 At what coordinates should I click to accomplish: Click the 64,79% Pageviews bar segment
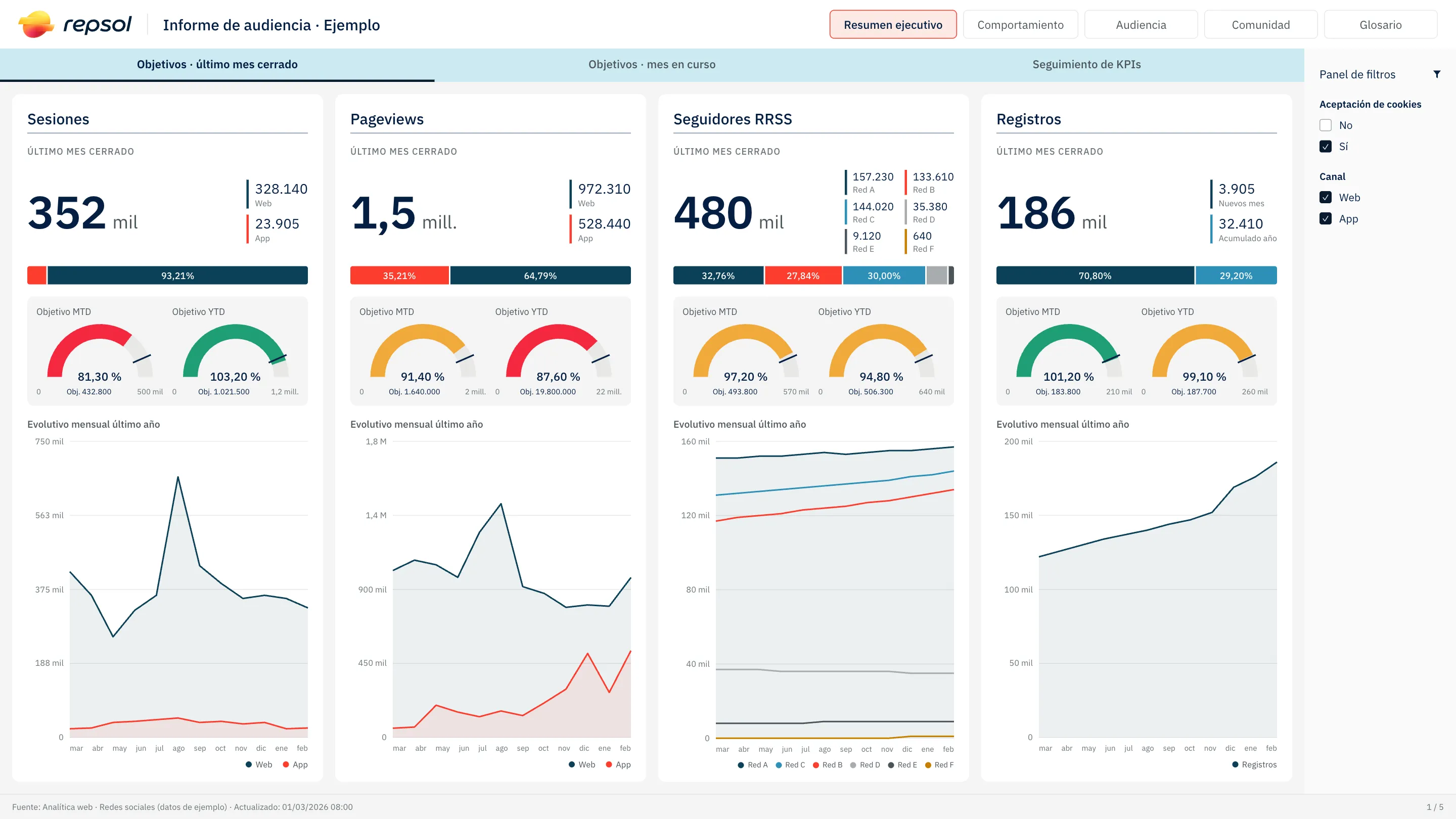(x=540, y=275)
